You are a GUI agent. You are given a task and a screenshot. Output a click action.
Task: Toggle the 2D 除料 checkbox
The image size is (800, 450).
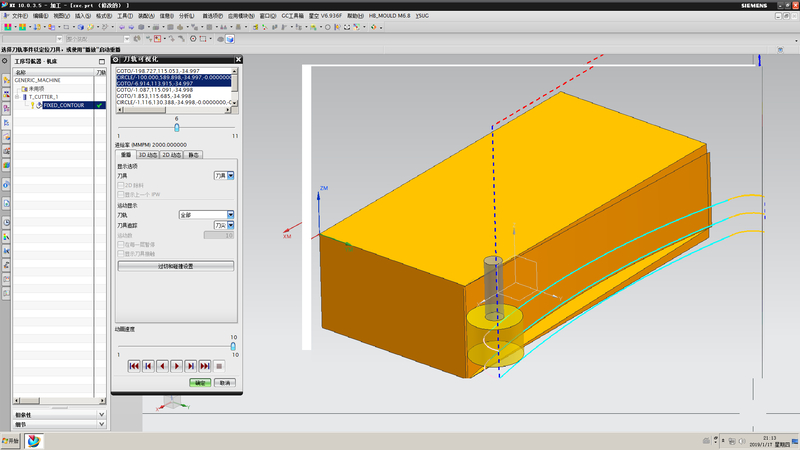click(121, 185)
